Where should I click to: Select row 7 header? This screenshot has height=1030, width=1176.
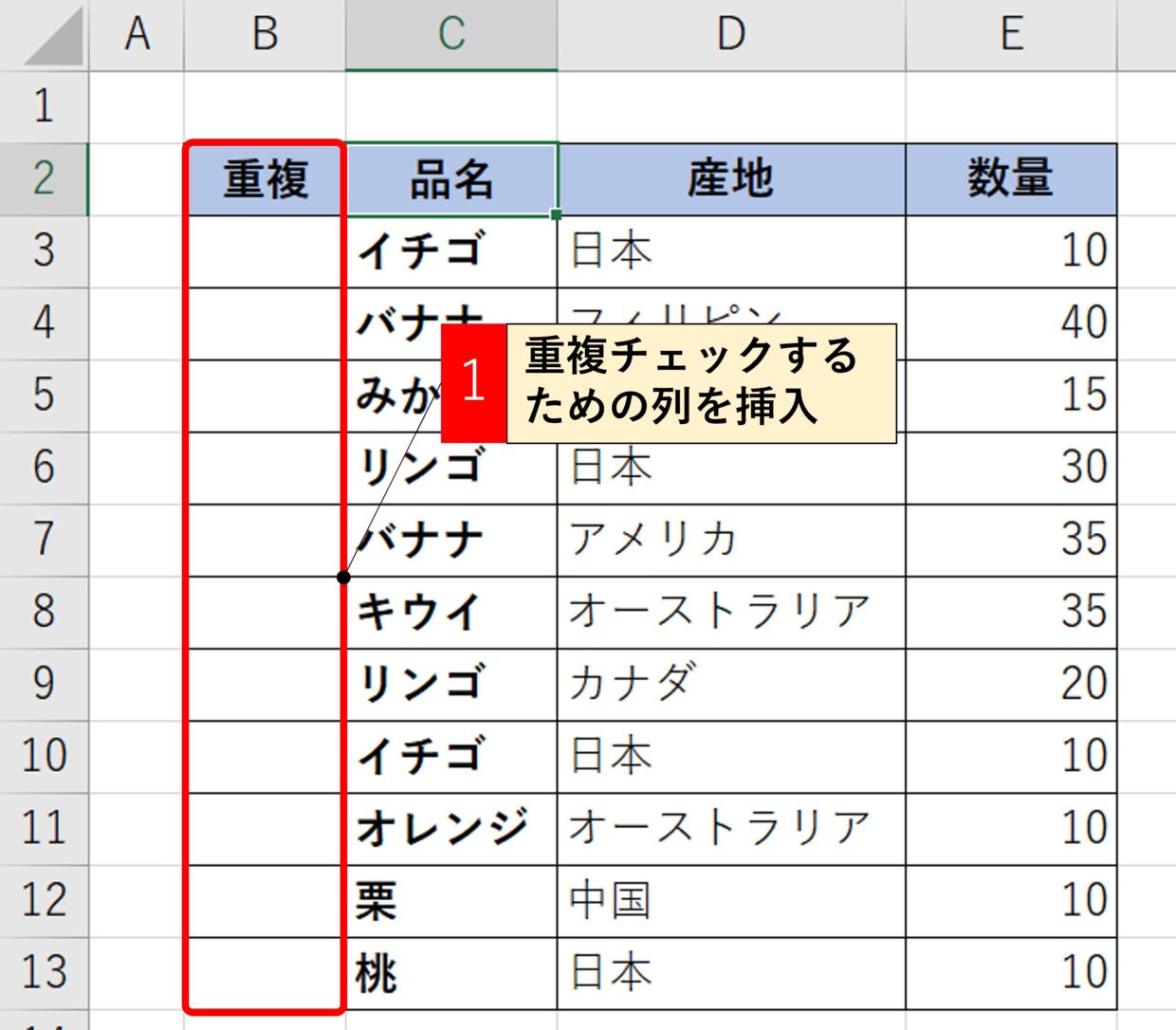45,540
